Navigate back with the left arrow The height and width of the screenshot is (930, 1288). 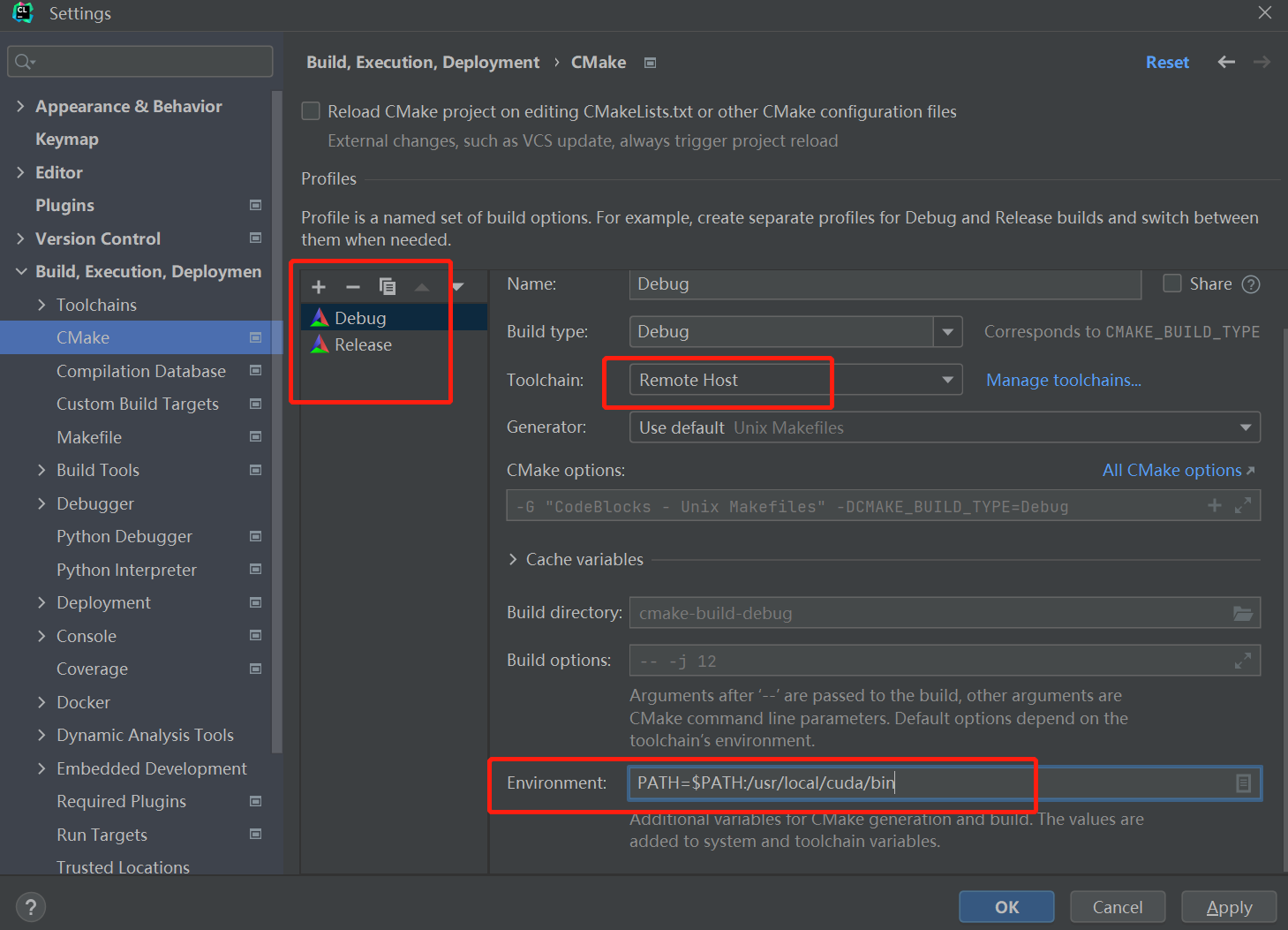1226,62
